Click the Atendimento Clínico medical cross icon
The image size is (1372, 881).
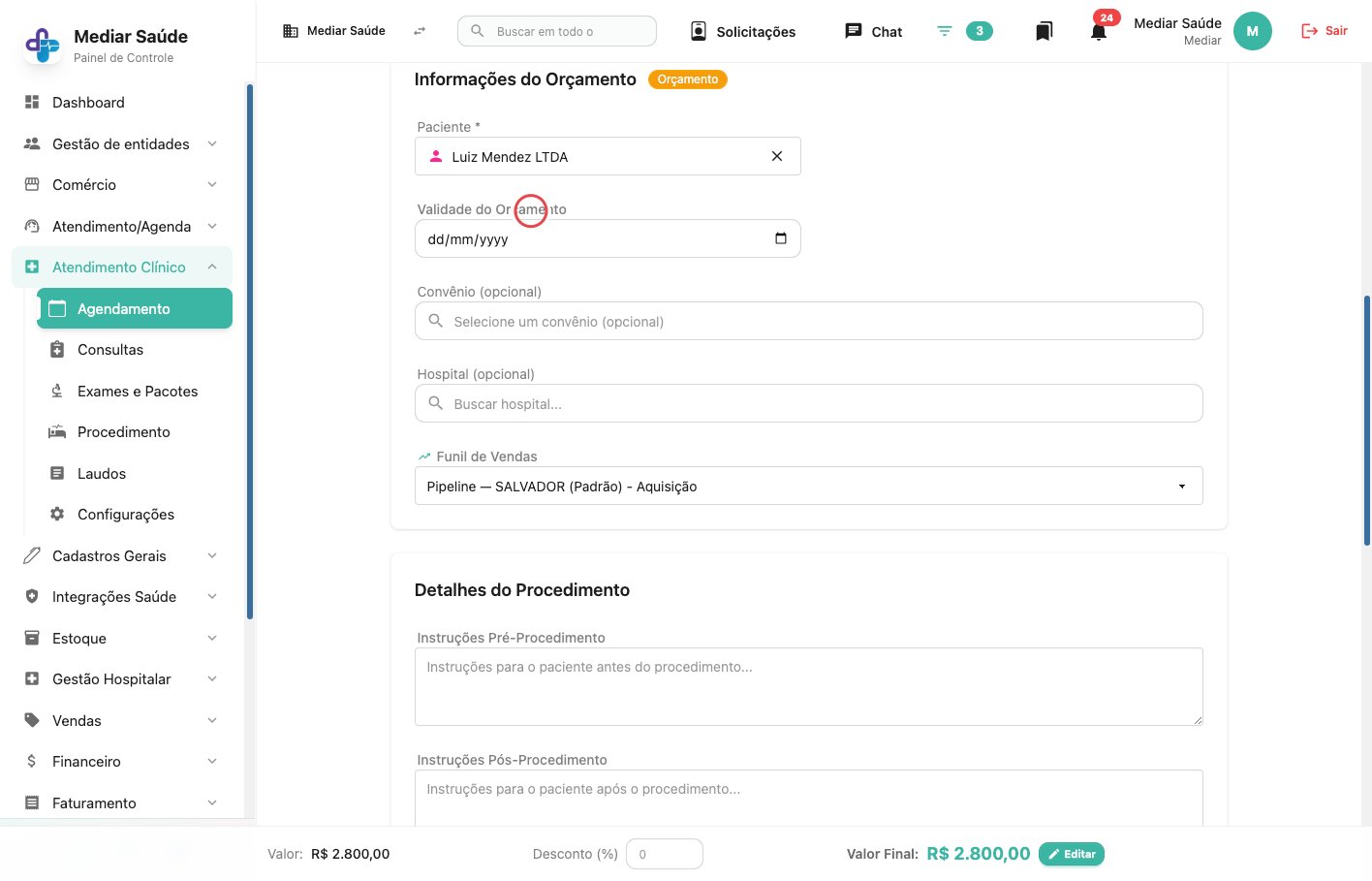tap(32, 267)
